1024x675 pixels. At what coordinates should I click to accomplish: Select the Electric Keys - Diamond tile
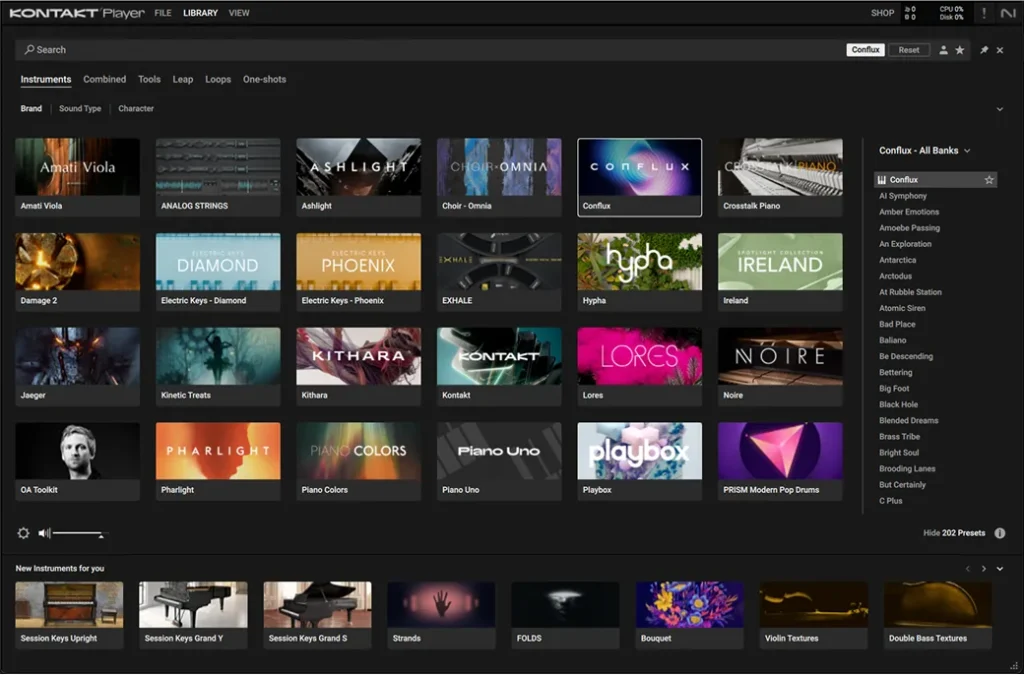(x=218, y=272)
